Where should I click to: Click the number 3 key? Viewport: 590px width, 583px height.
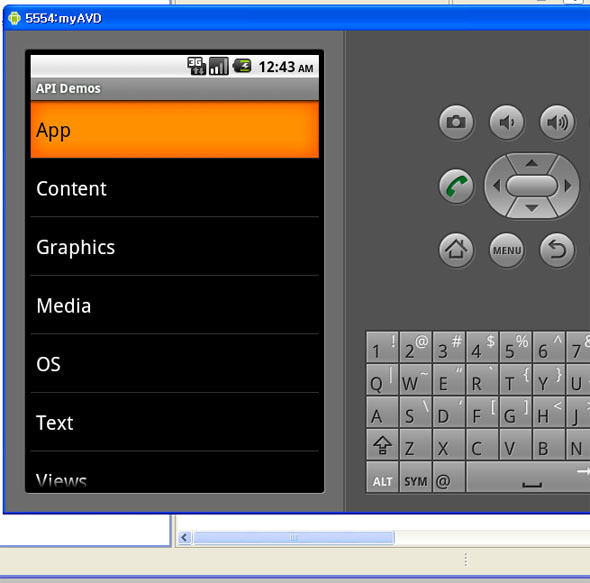click(449, 347)
